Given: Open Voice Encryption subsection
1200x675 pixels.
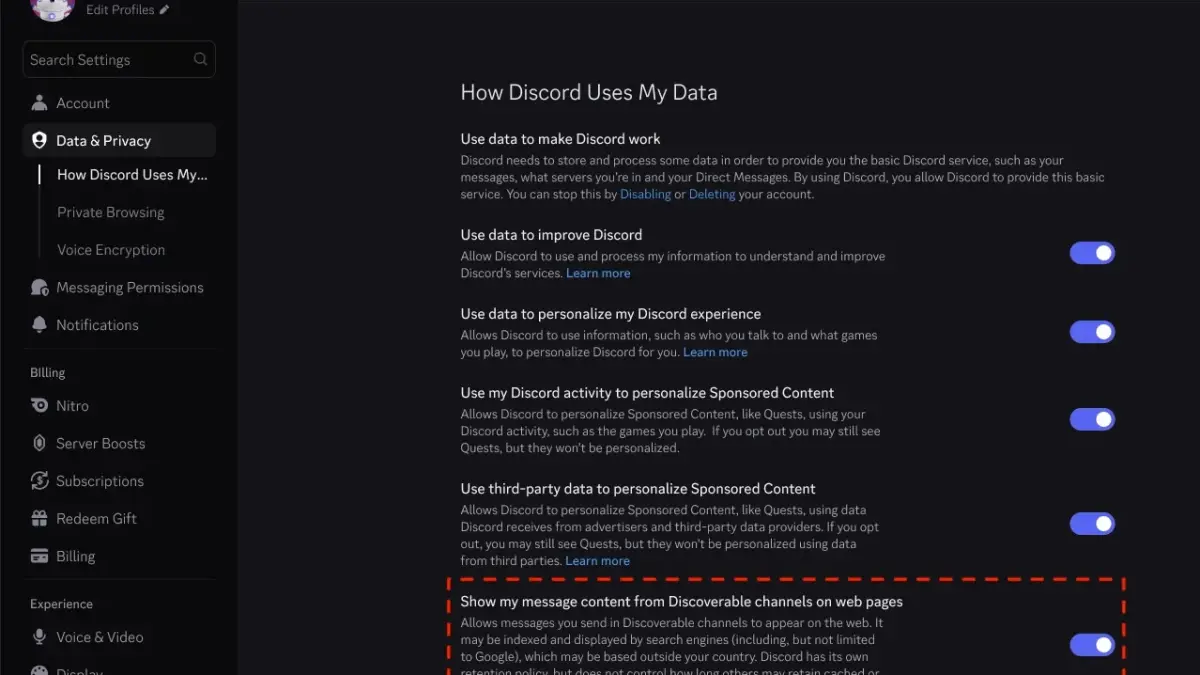Looking at the screenshot, I should tap(111, 250).
